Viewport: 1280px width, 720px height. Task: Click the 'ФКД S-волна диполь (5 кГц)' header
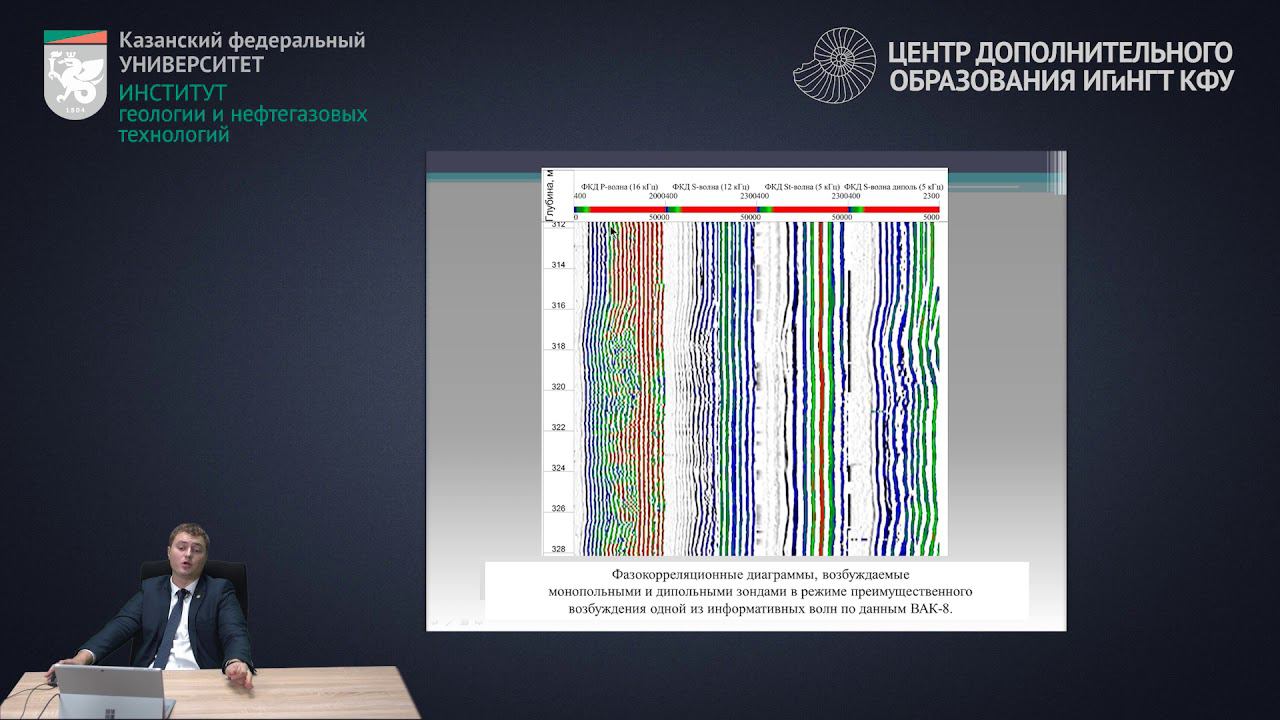coord(894,187)
